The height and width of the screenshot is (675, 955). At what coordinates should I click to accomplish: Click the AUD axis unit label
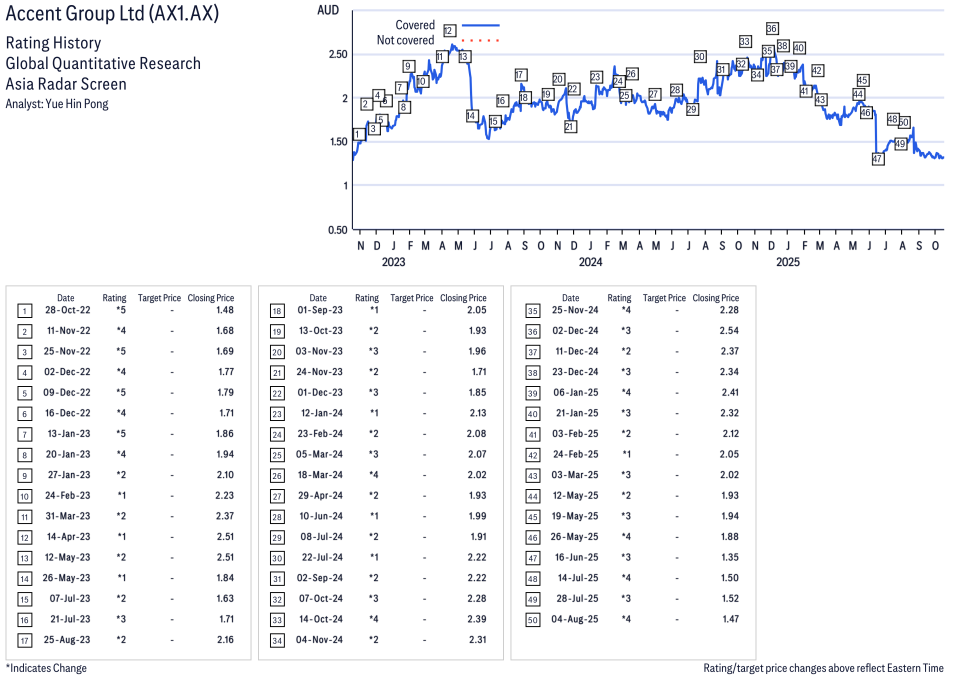tap(327, 10)
